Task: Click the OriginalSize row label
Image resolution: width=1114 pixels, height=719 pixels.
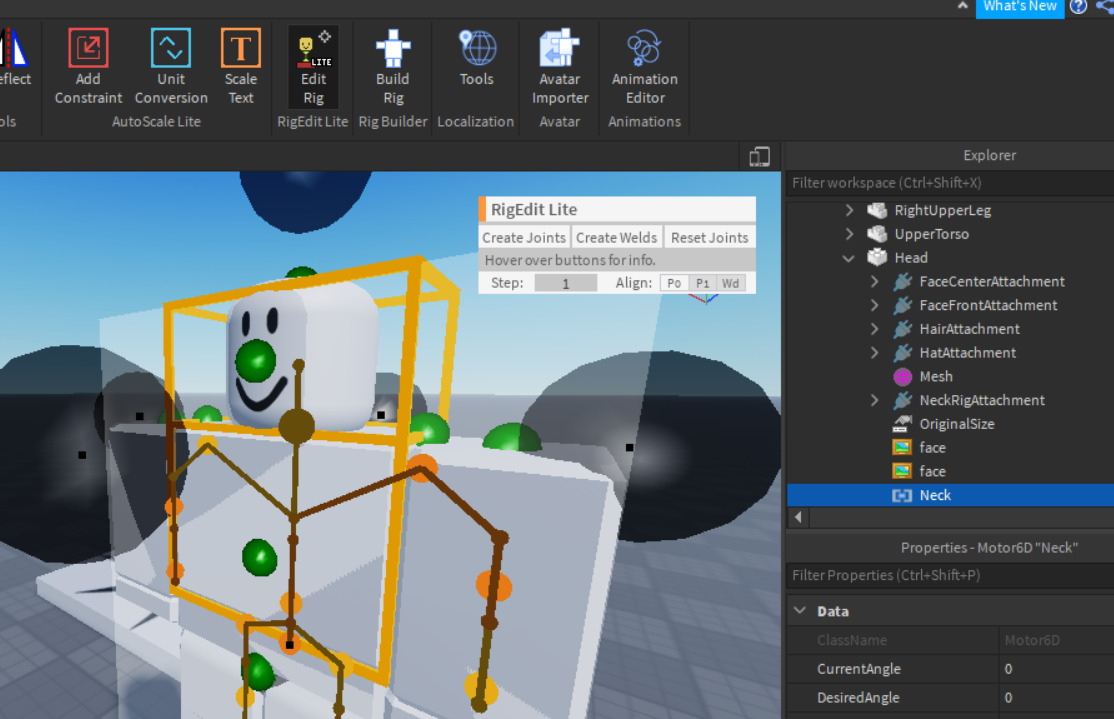Action: click(x=957, y=424)
